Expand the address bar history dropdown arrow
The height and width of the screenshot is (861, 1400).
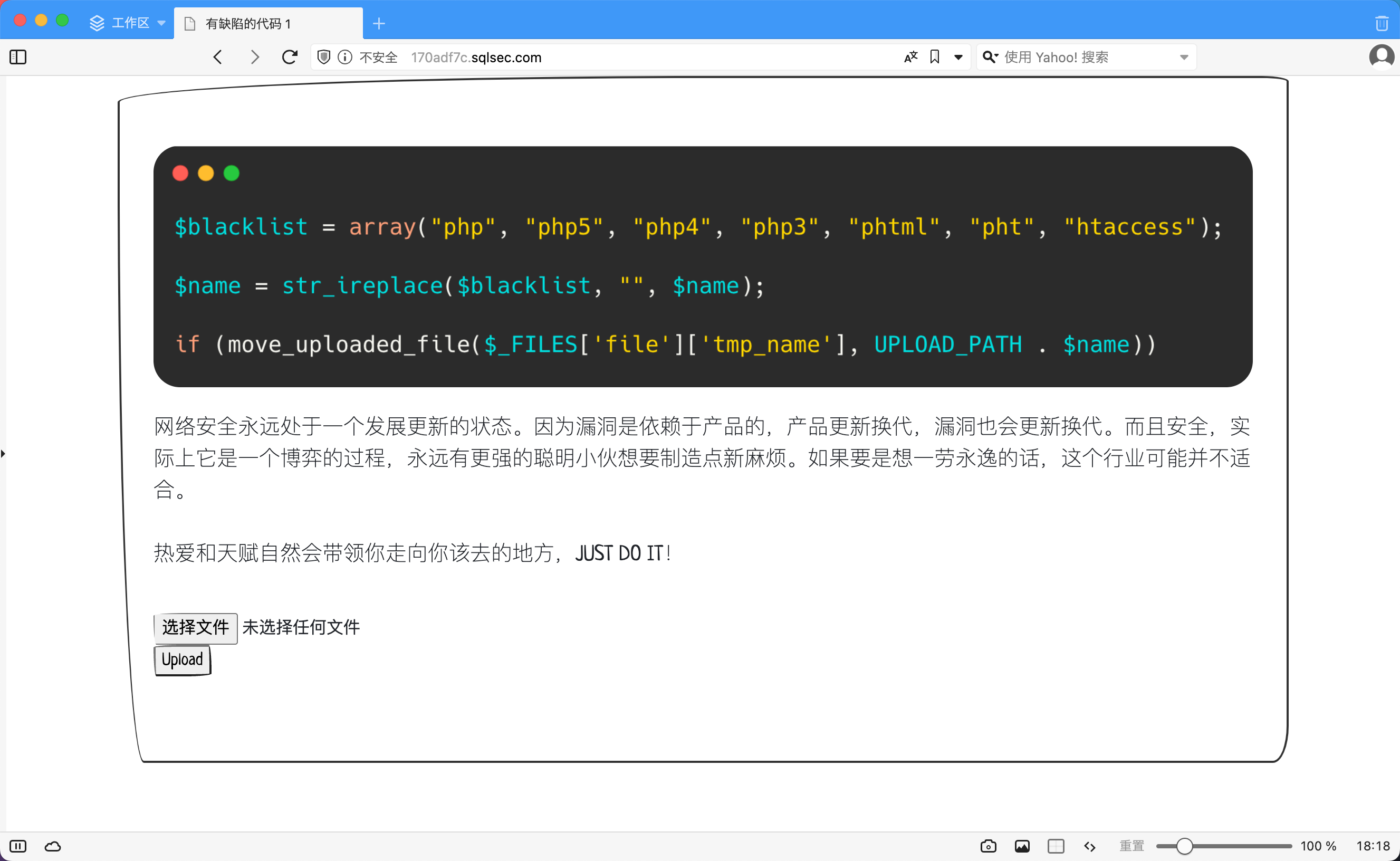pos(959,57)
